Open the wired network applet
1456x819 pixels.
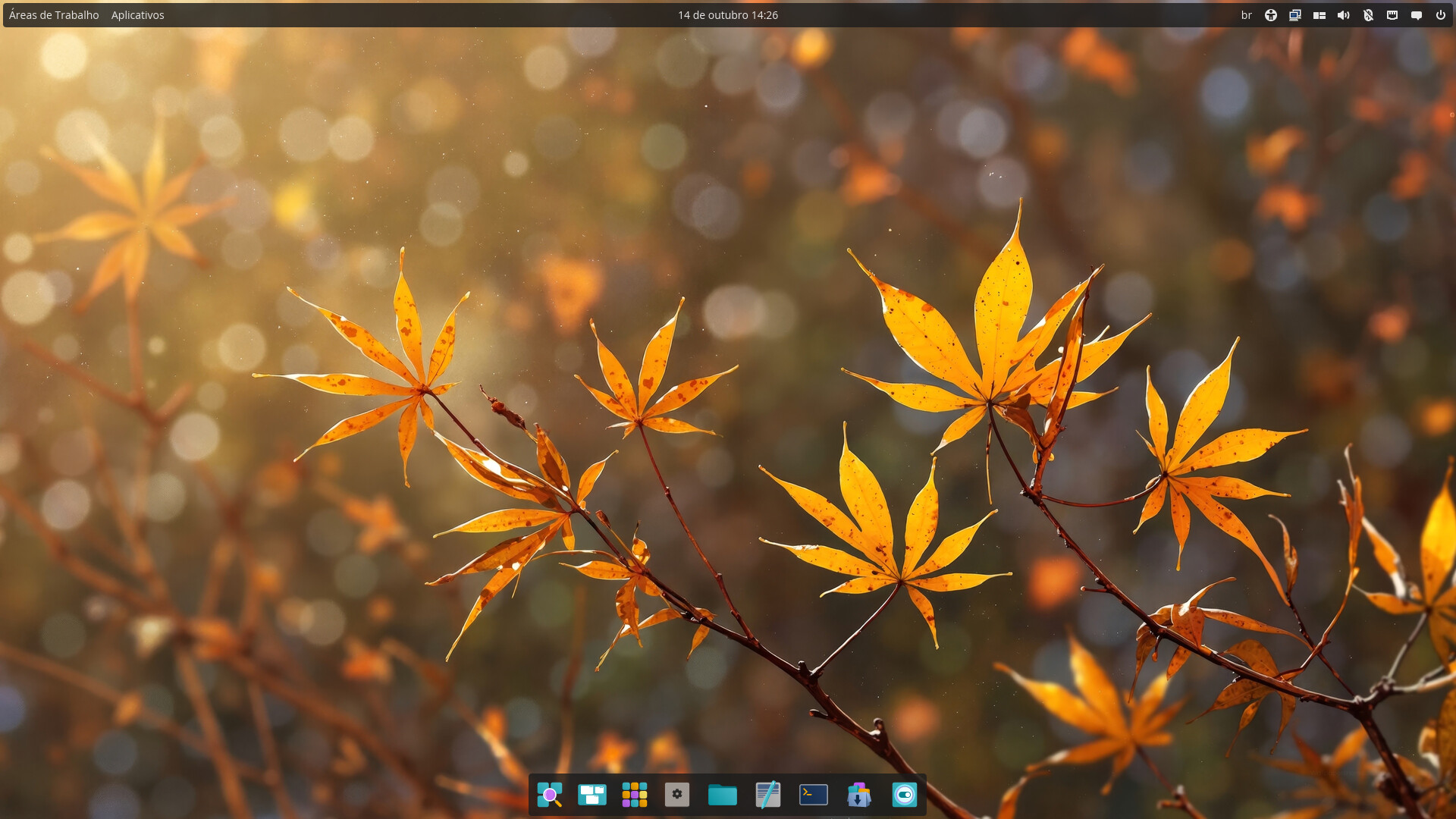pos(1392,15)
